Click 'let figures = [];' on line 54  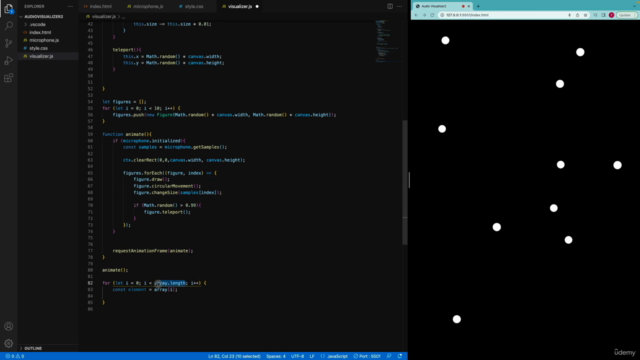pos(124,102)
